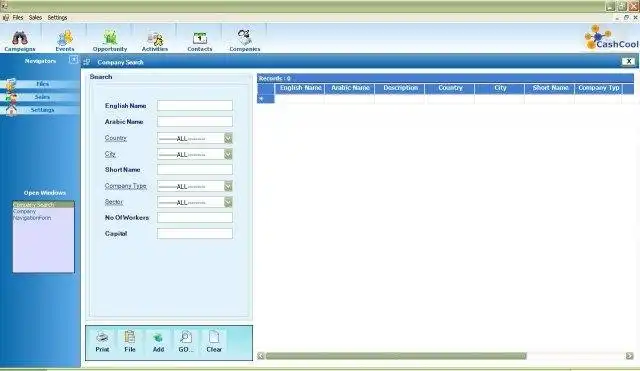
Task: Click the Sector label link
Action: 113,202
